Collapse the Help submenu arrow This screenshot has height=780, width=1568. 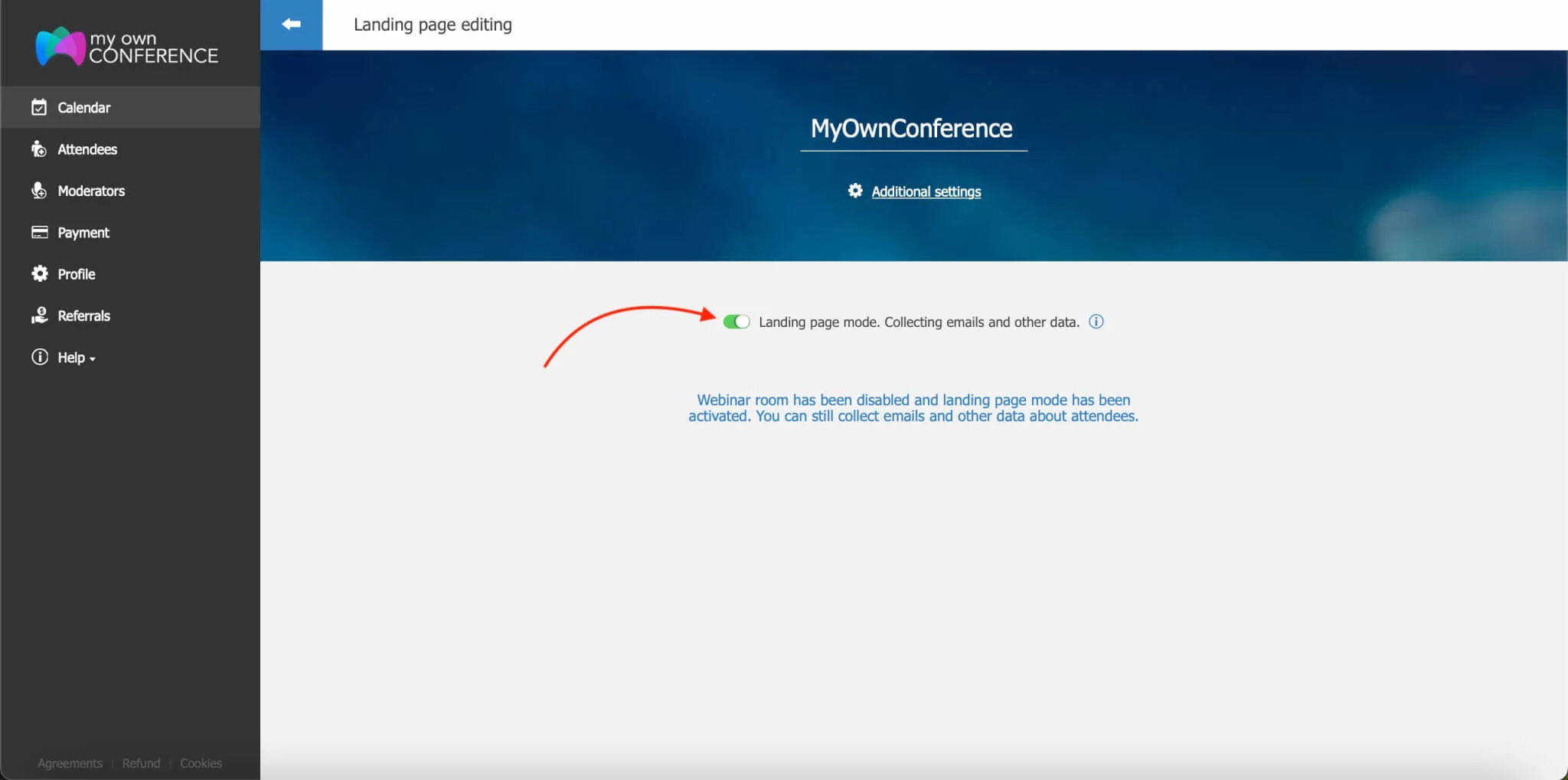91,357
